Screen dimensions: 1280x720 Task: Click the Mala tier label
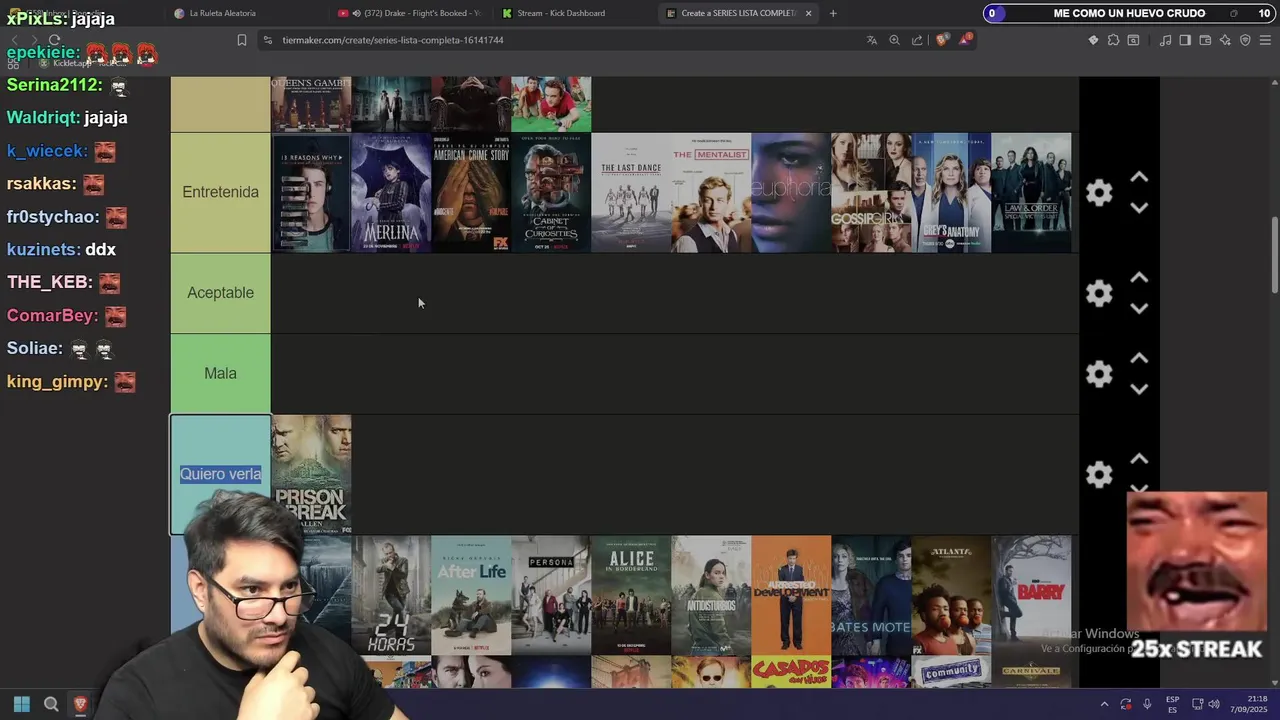point(220,373)
